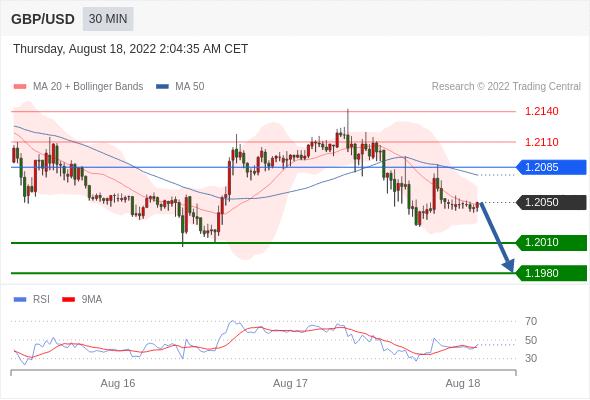Click the green 1.2010 support price tag
Screen dimensions: 590x400
pos(551,242)
